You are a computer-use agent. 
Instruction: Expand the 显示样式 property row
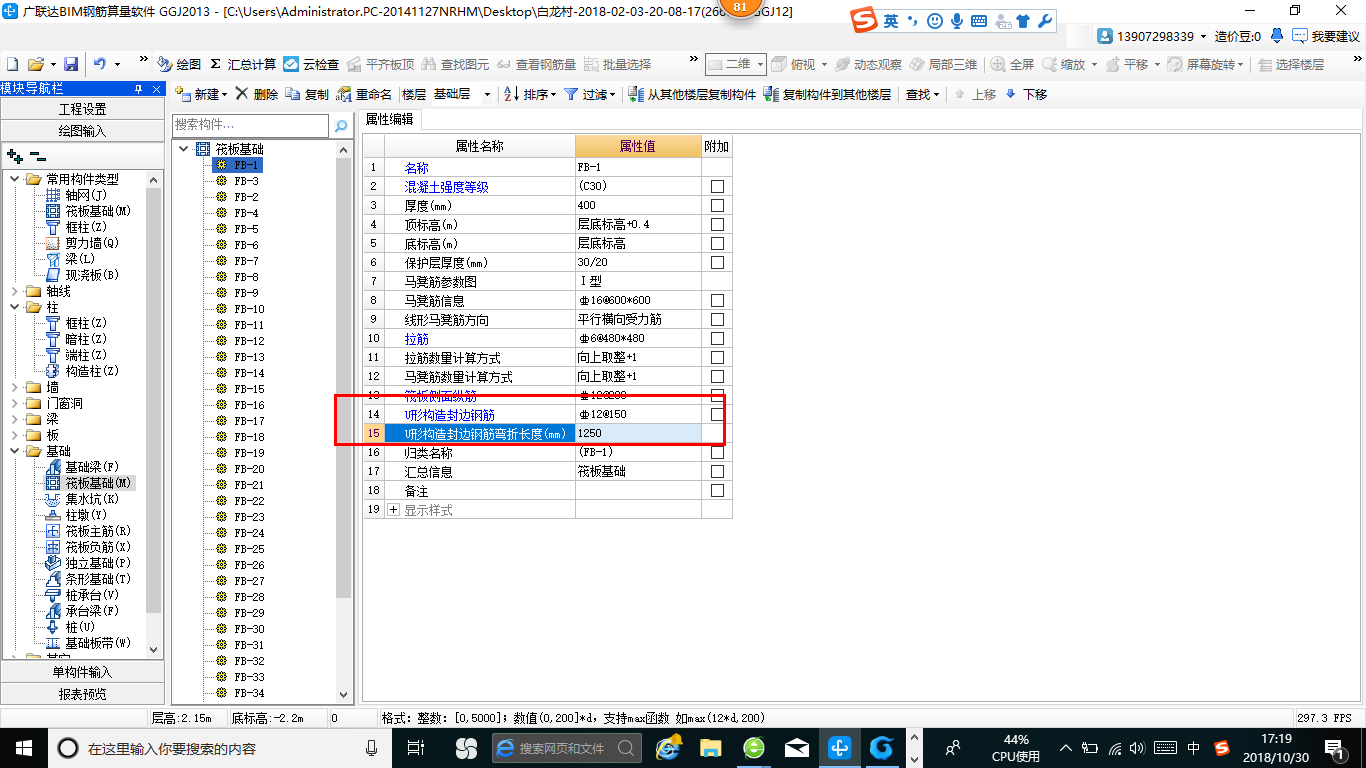point(393,510)
